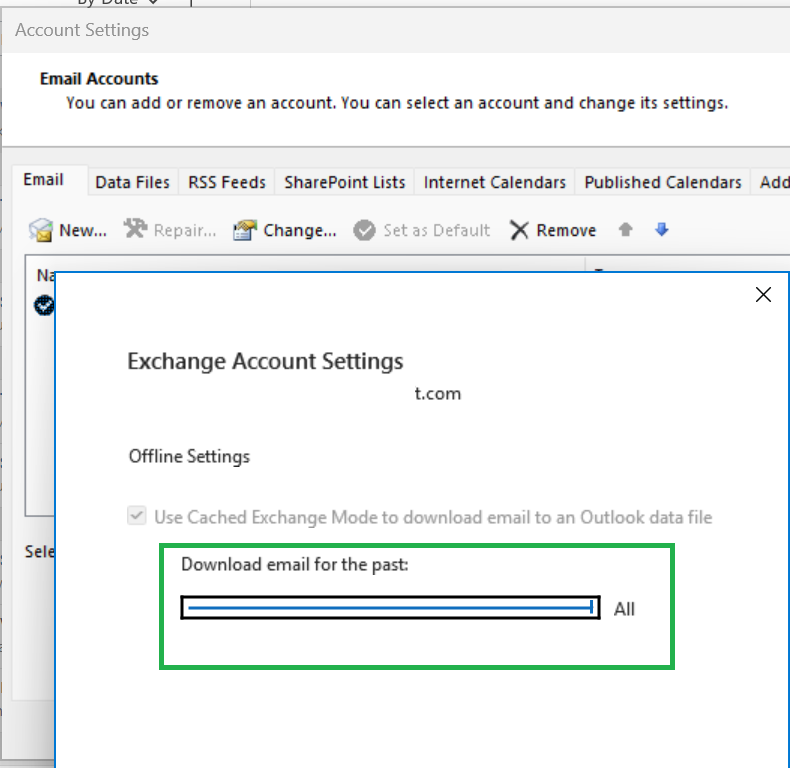This screenshot has width=790, height=768.
Task: Open the SharePoint Lists tab
Action: click(345, 182)
